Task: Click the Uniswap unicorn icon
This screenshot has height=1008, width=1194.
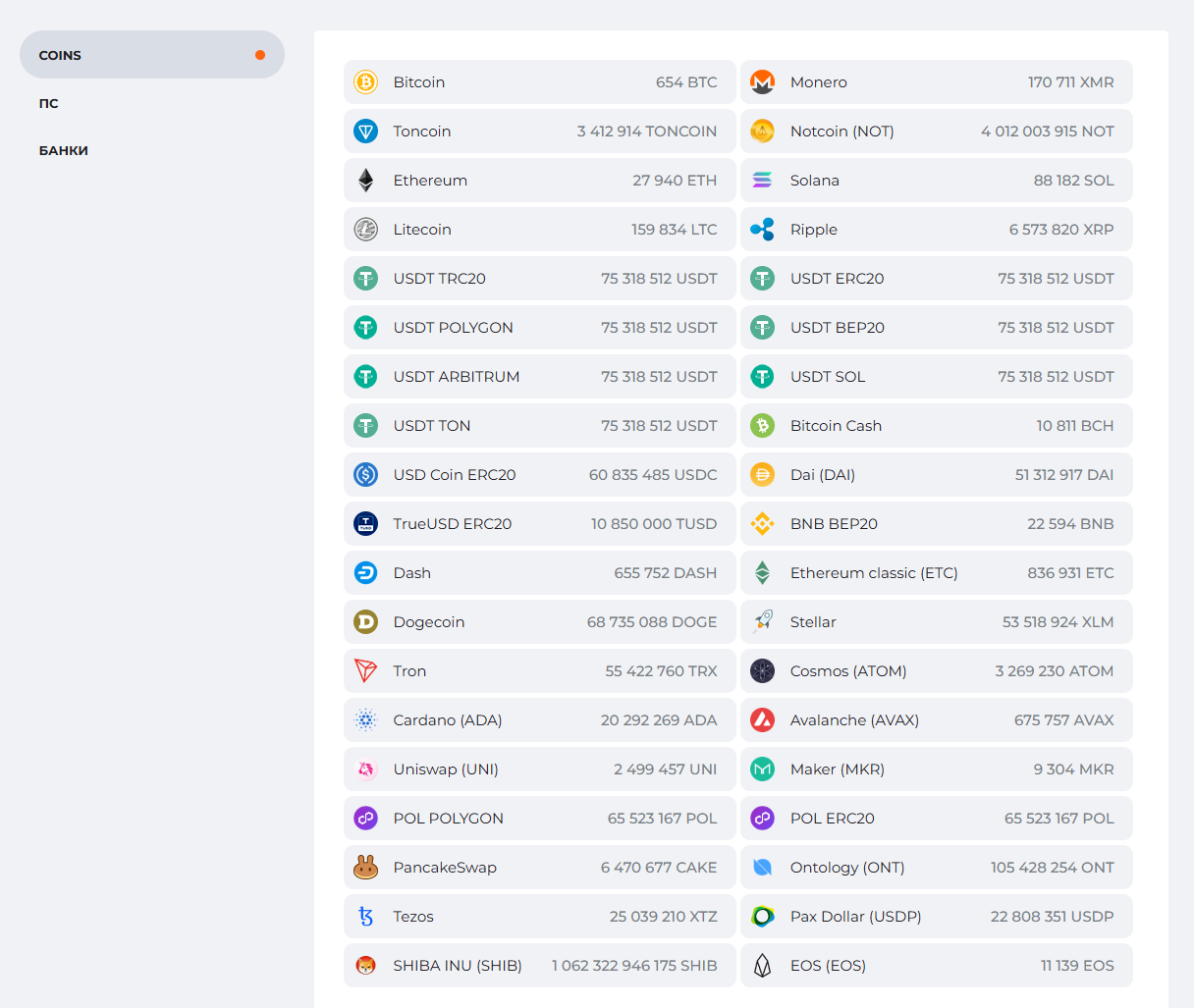Action: coord(366,769)
